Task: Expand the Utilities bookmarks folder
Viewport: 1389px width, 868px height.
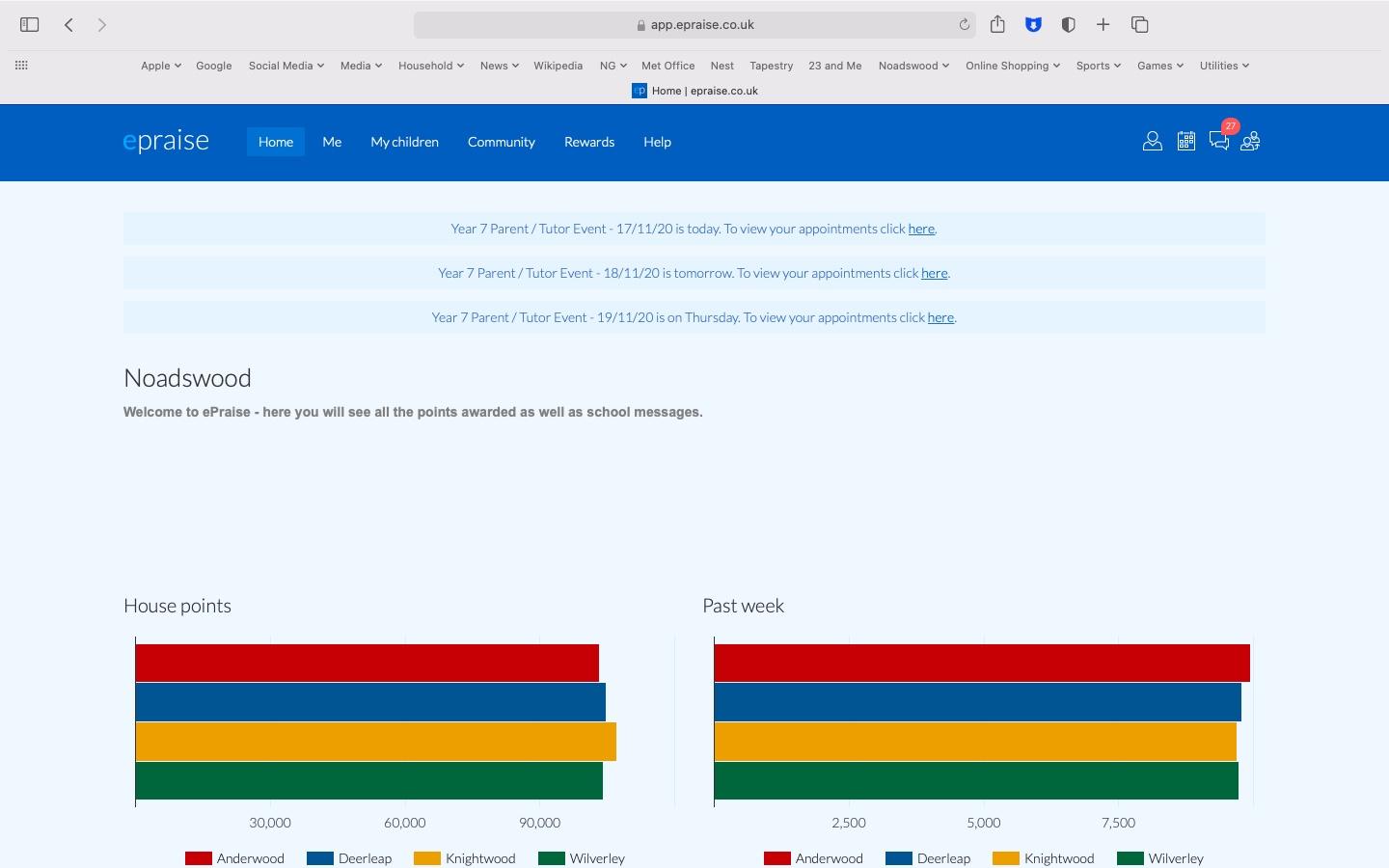Action: pyautogui.click(x=1224, y=66)
